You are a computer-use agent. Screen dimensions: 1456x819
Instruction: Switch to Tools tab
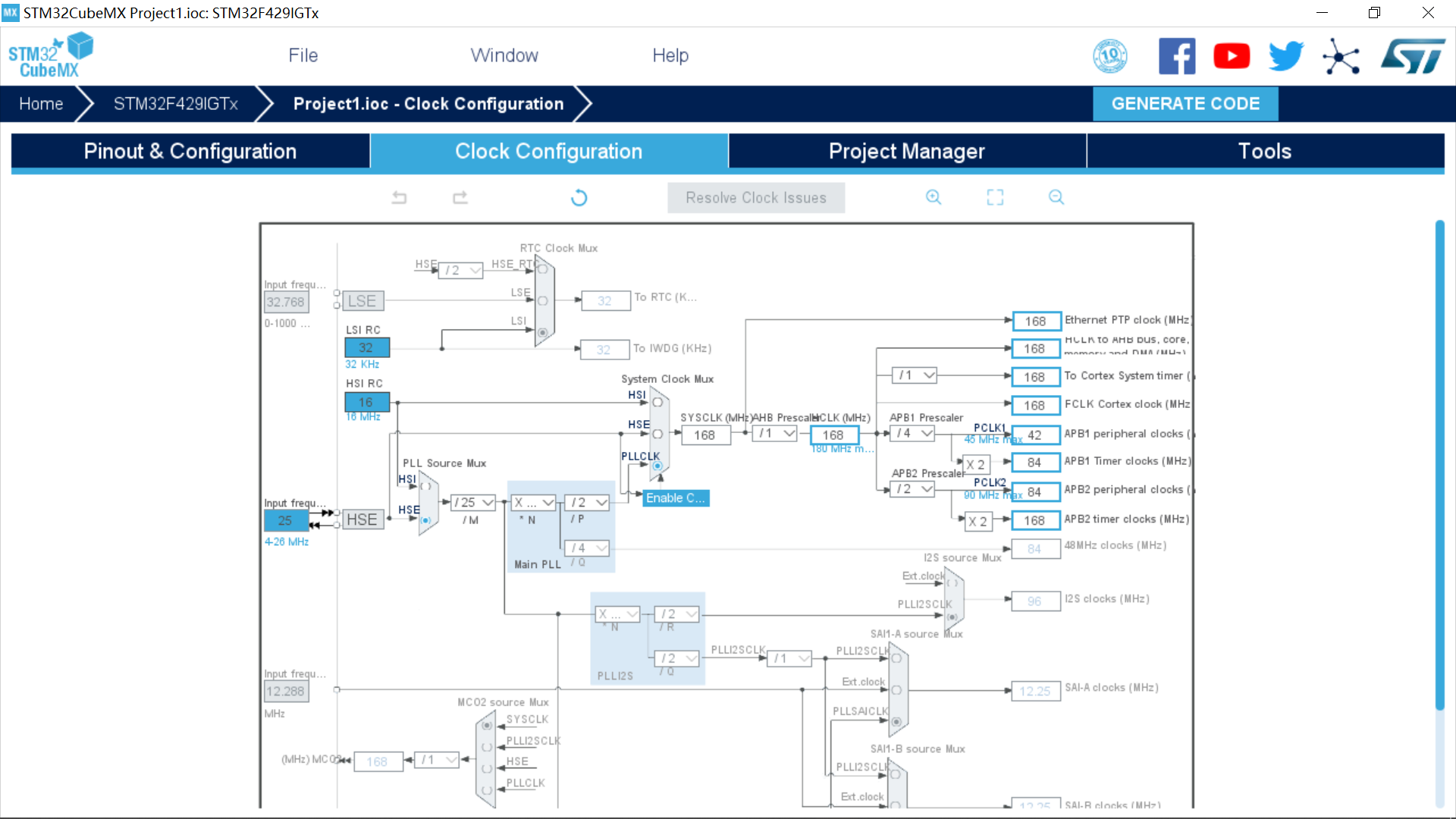pyautogui.click(x=1265, y=151)
